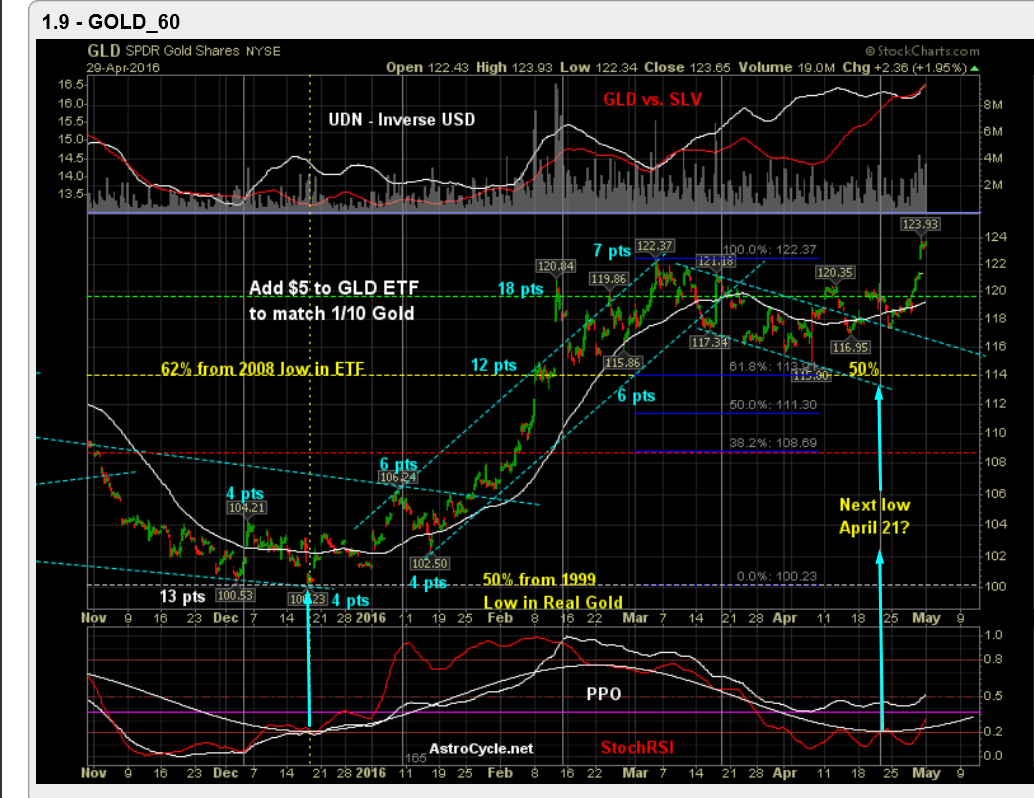Click the '117.34' price tag

[710, 342]
